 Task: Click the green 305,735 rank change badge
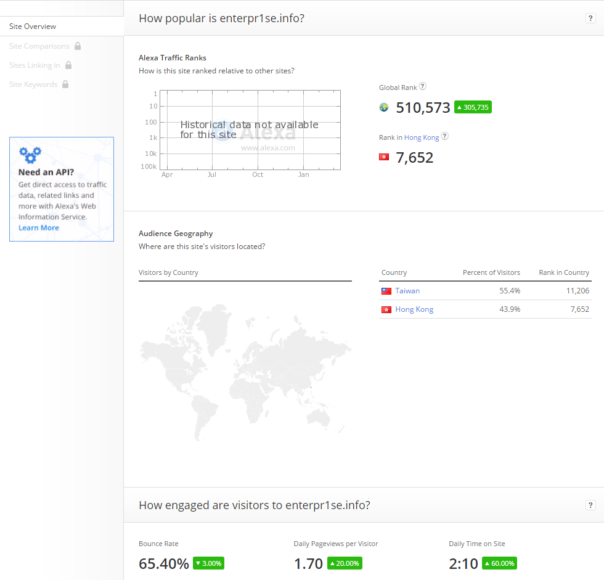(x=473, y=107)
